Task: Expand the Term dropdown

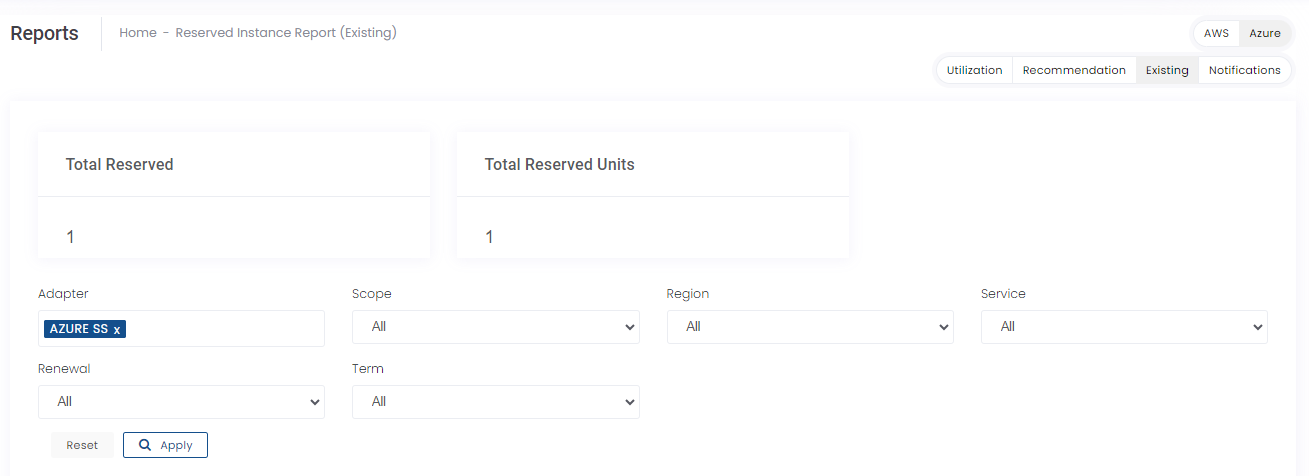Action: pos(495,402)
